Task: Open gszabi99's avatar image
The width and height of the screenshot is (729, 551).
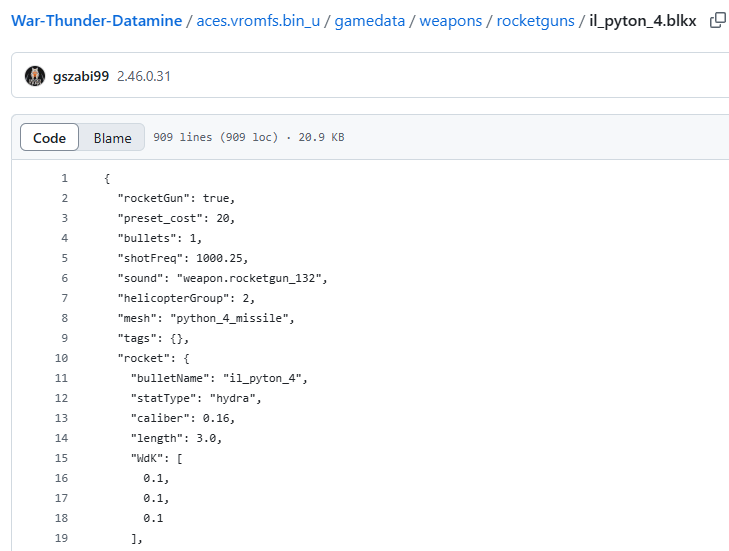Action: pyautogui.click(x=35, y=76)
